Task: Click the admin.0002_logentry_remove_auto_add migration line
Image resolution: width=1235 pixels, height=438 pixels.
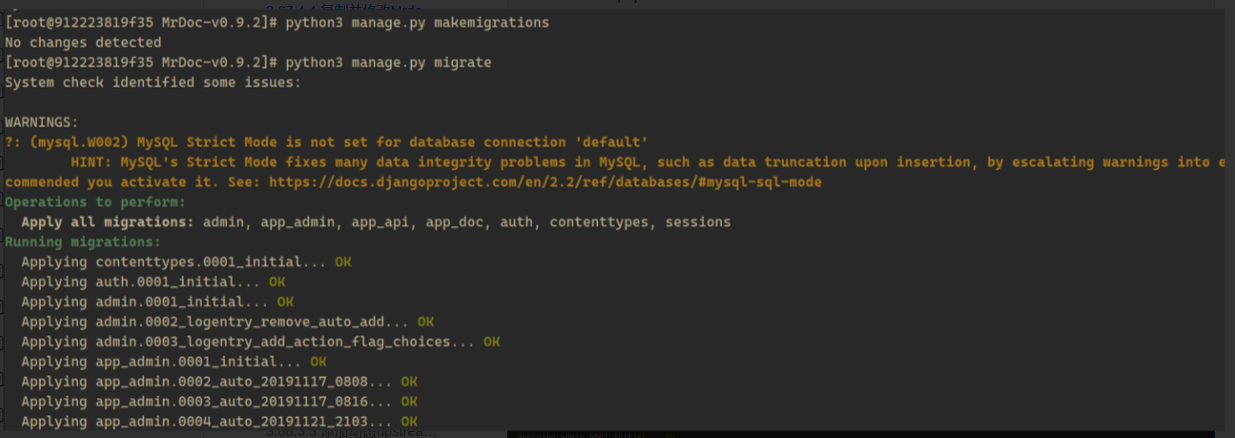Action: (214, 322)
